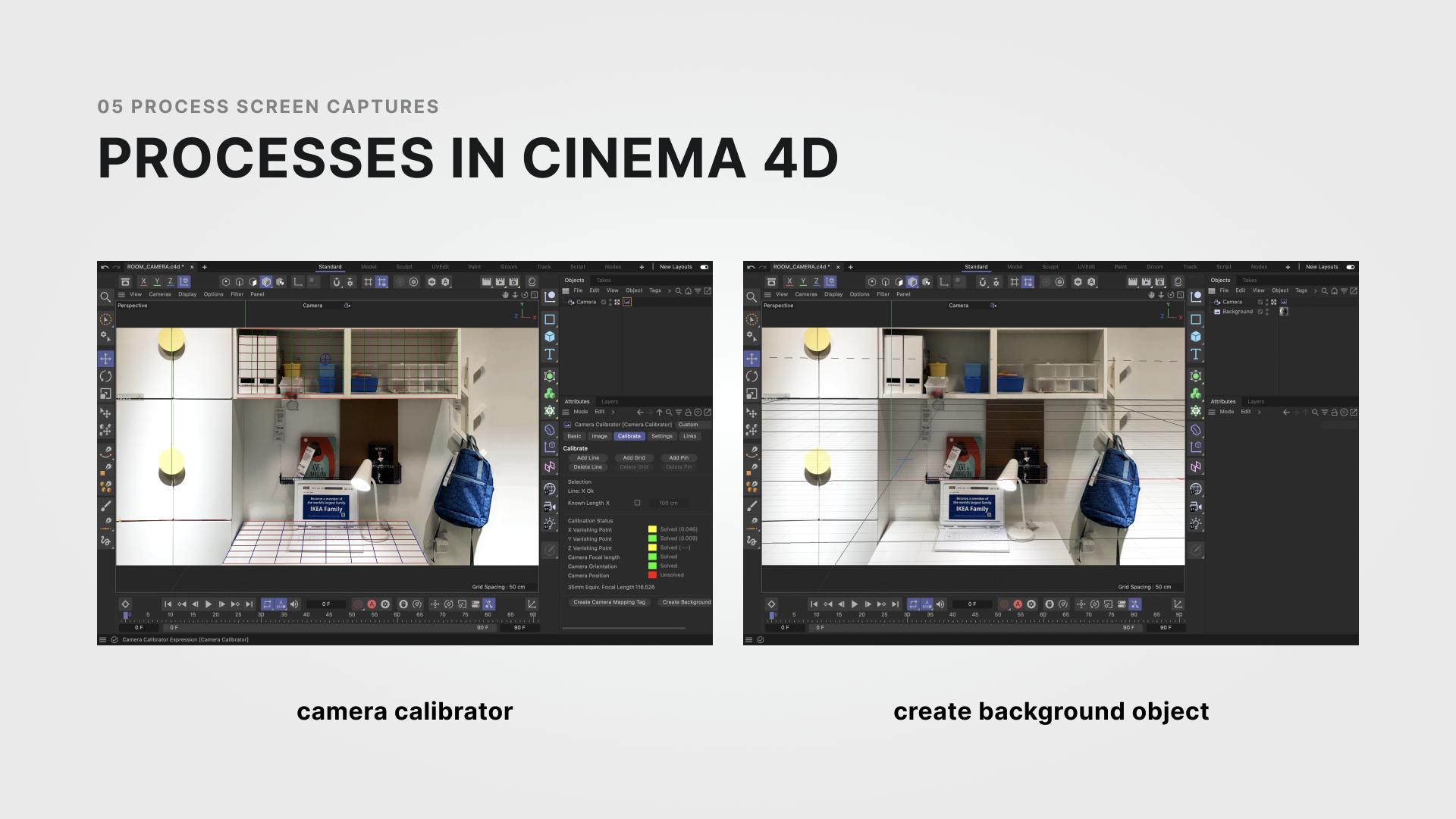
Task: Select the Text spline icon in right screenshot
Action: [1196, 354]
